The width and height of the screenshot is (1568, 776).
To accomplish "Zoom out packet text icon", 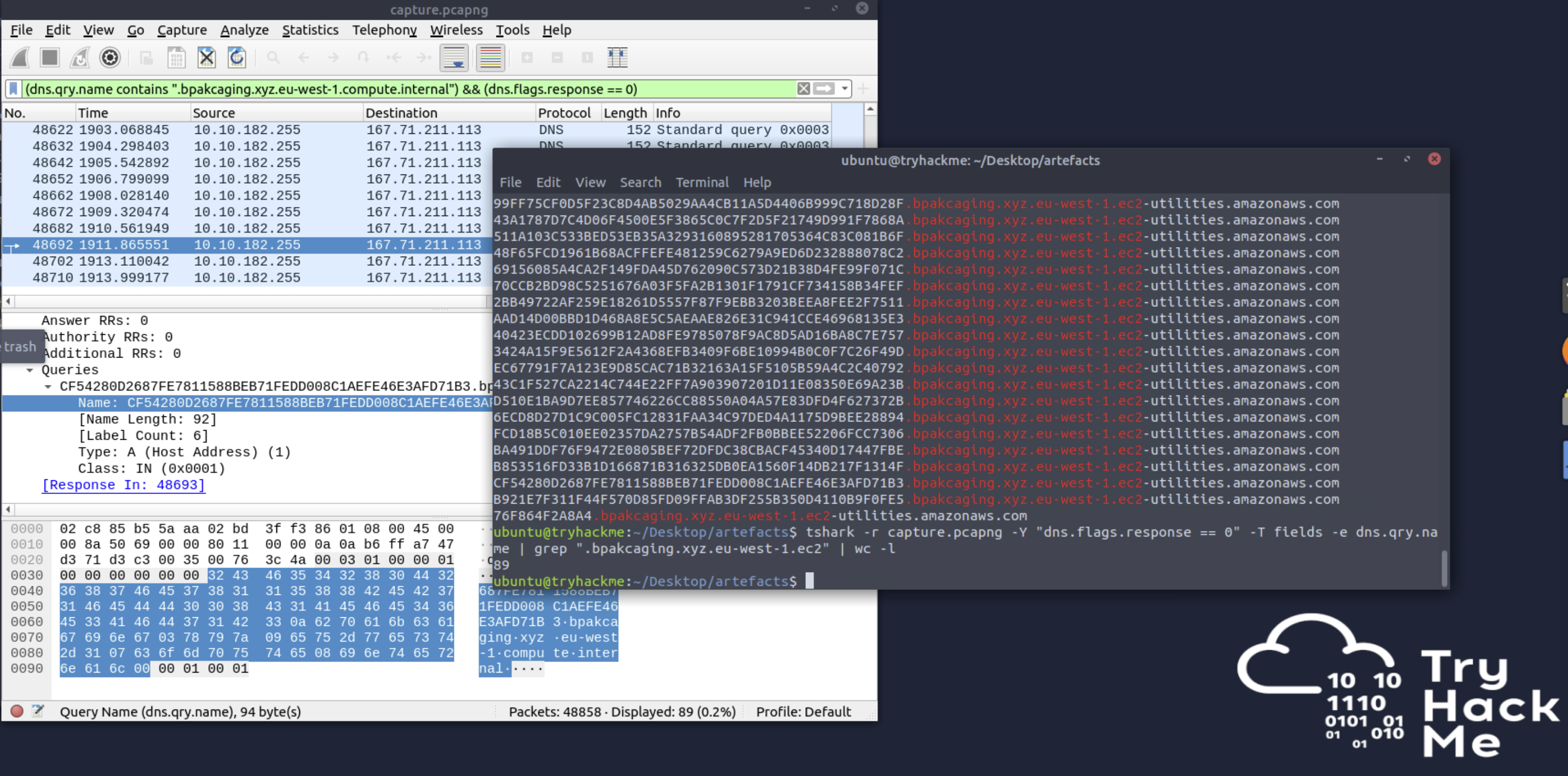I will [557, 58].
